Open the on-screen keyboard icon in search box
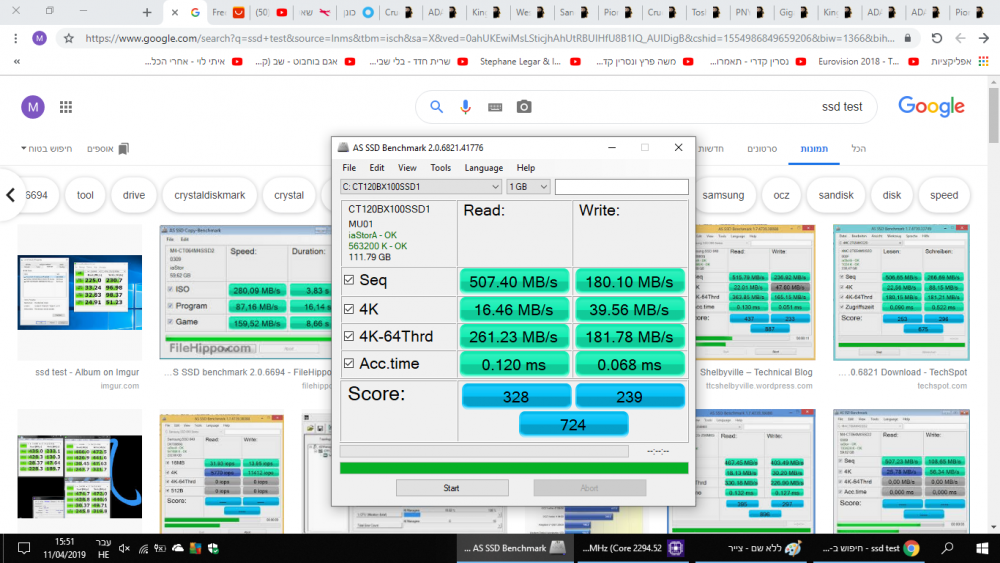The image size is (1000, 563). click(x=495, y=107)
